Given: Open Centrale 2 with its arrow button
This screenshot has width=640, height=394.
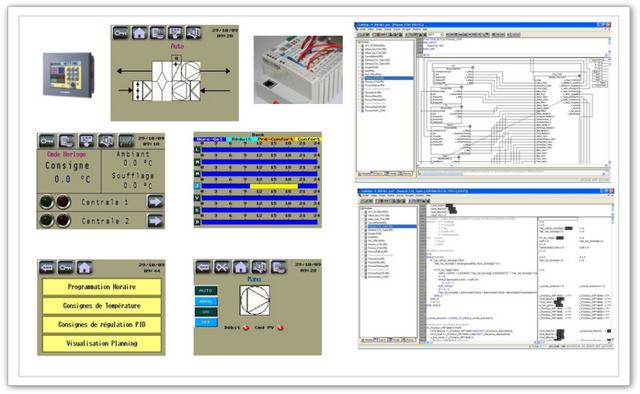Looking at the screenshot, I should 156,221.
